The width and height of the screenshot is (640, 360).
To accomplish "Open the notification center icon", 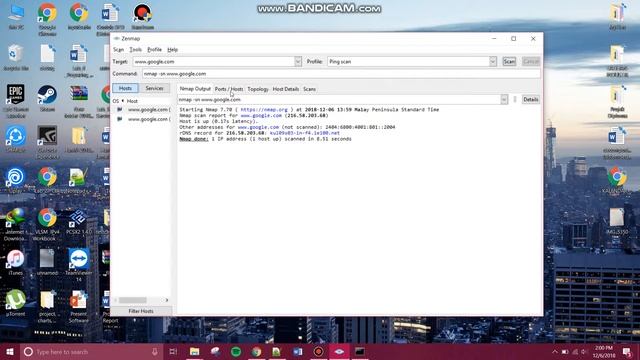I will pos(627,351).
